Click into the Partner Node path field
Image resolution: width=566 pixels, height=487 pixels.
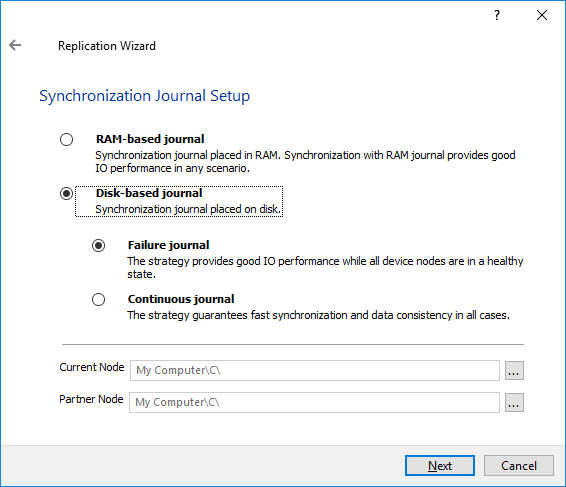point(314,403)
